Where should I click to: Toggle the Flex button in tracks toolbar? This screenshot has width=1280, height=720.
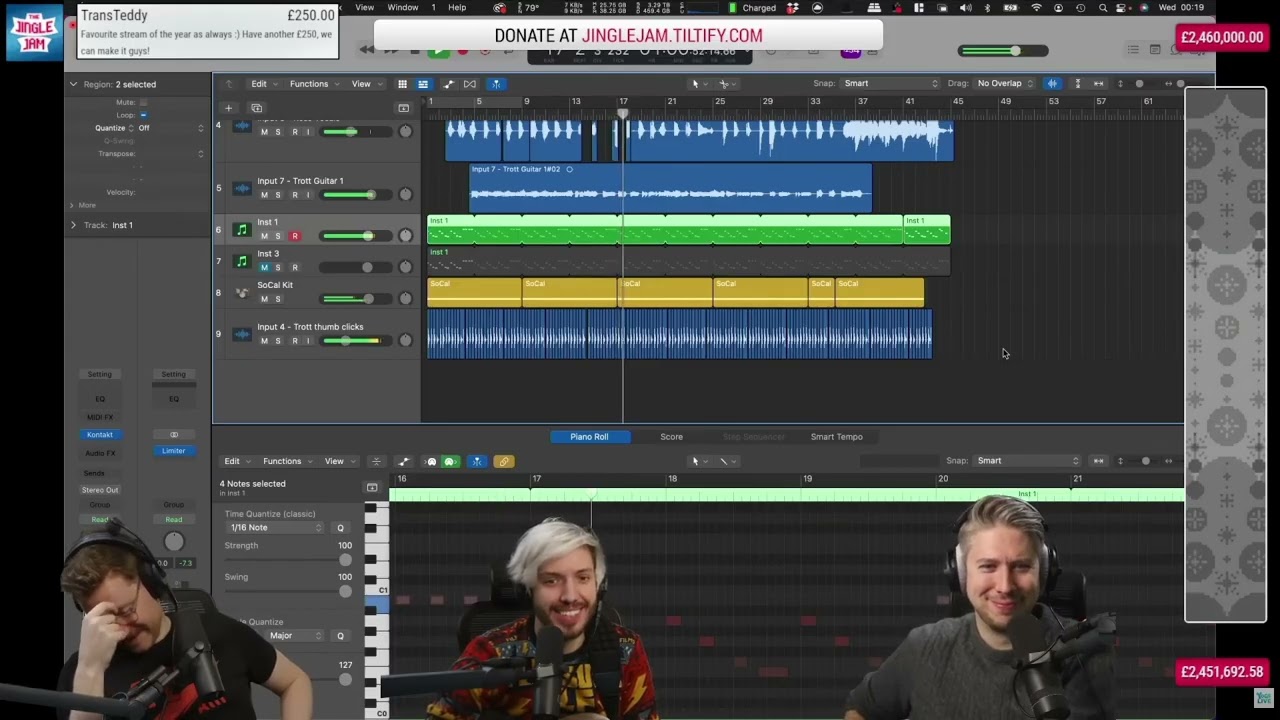(470, 84)
